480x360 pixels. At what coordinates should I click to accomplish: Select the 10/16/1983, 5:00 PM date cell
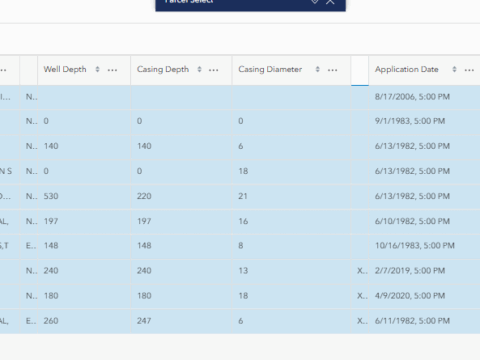tap(415, 246)
